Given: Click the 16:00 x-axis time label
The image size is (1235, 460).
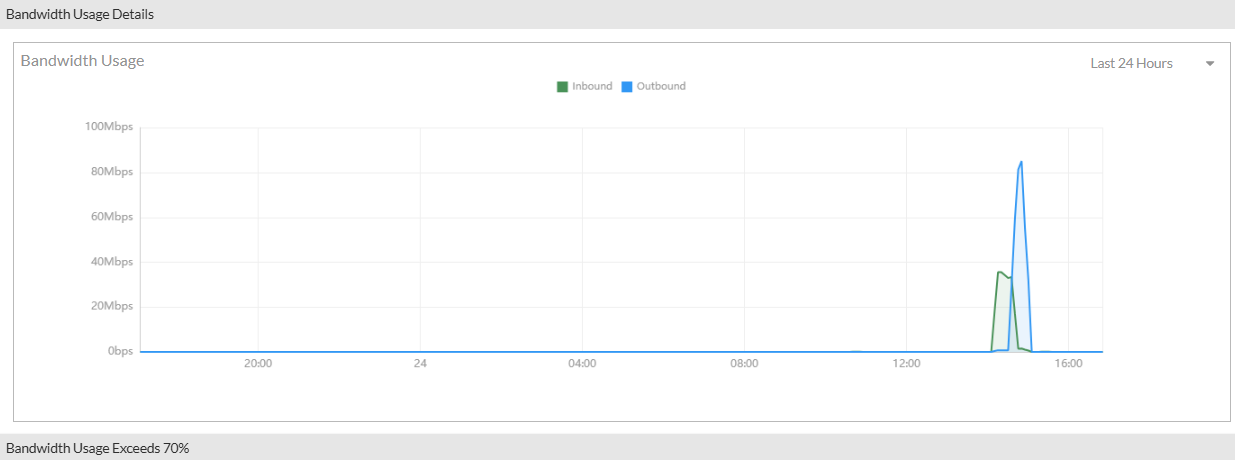Looking at the screenshot, I should coord(1069,364).
